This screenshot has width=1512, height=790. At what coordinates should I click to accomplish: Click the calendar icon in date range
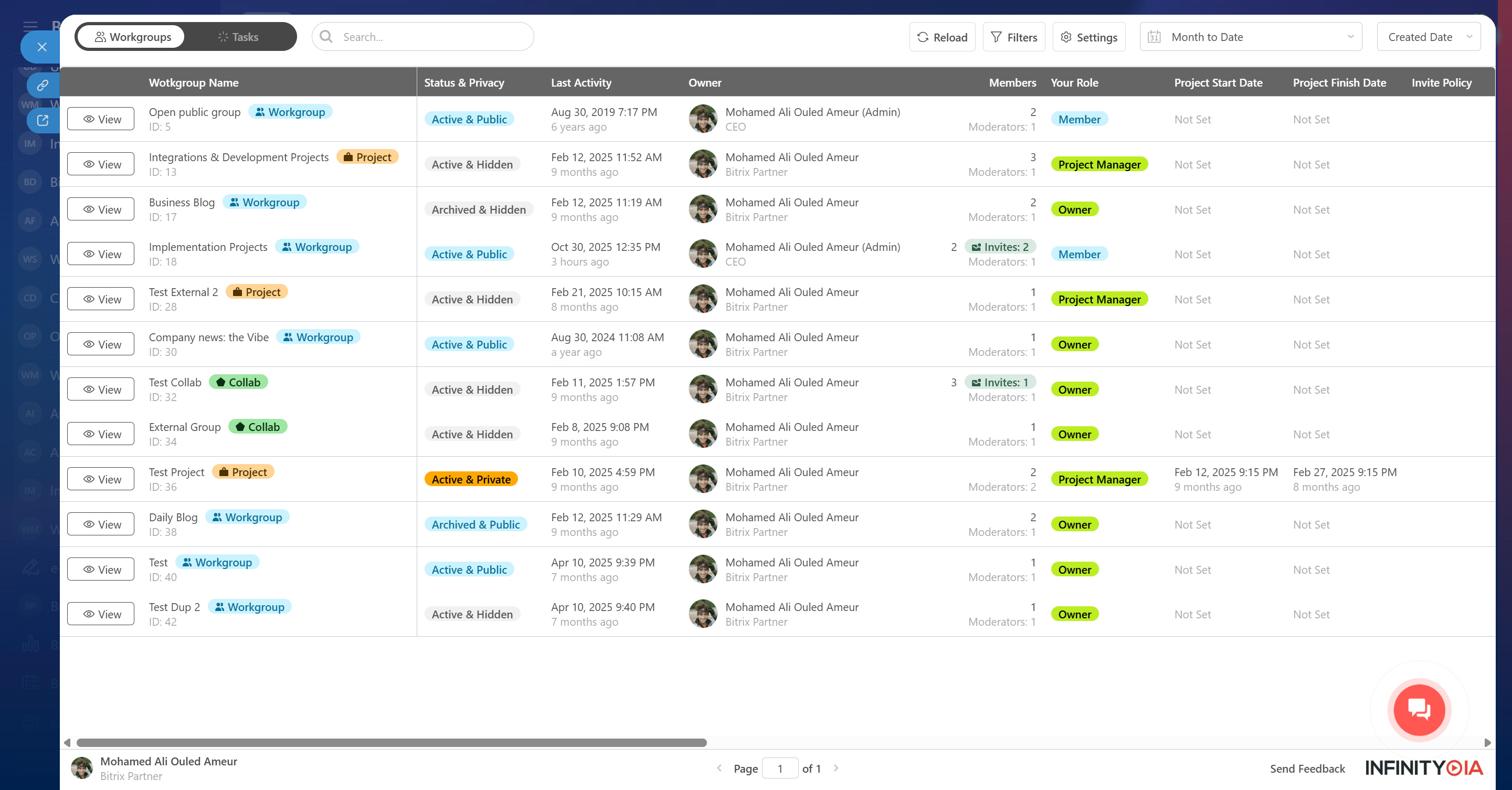pos(1154,37)
